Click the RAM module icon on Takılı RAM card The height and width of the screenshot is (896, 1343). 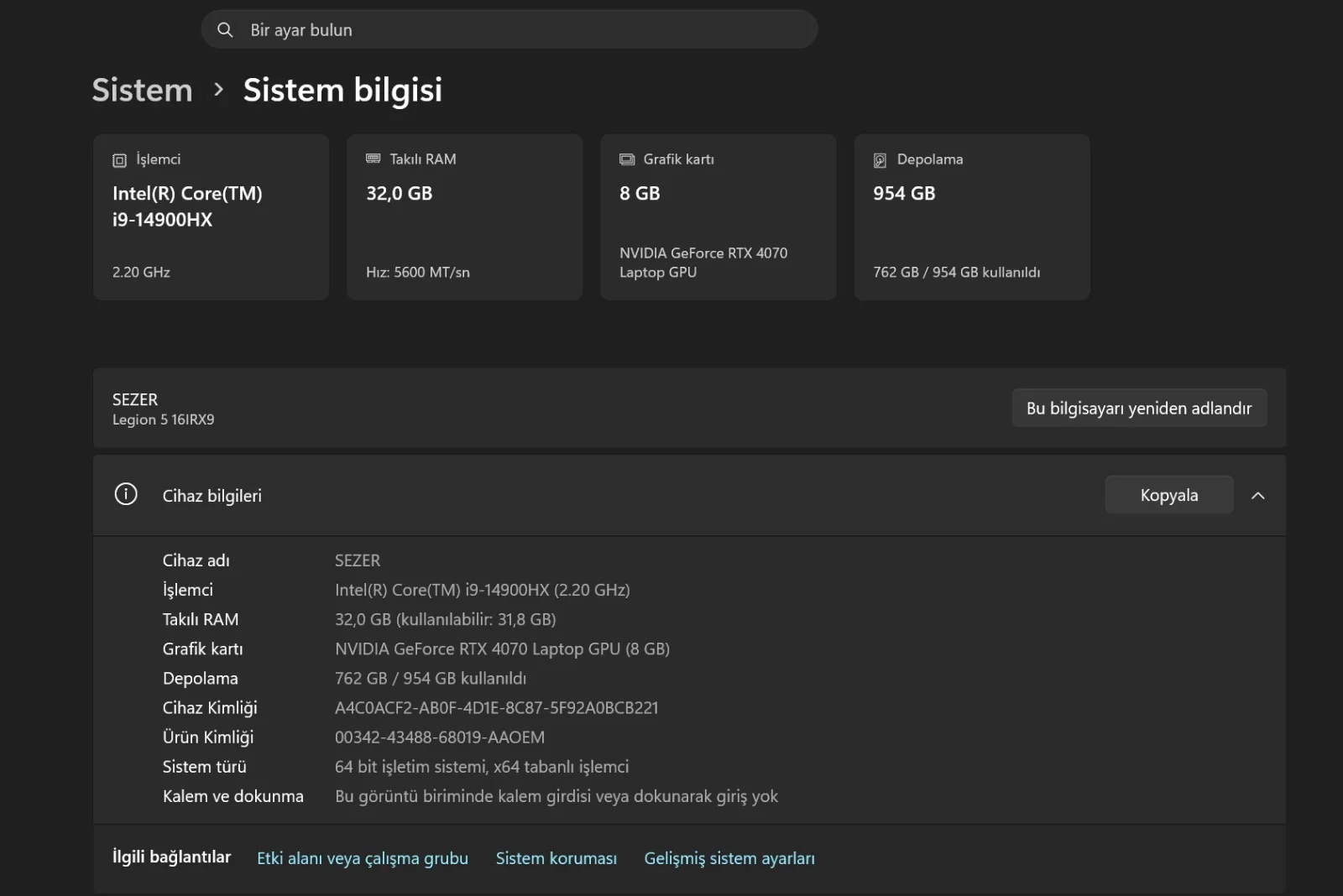374,159
